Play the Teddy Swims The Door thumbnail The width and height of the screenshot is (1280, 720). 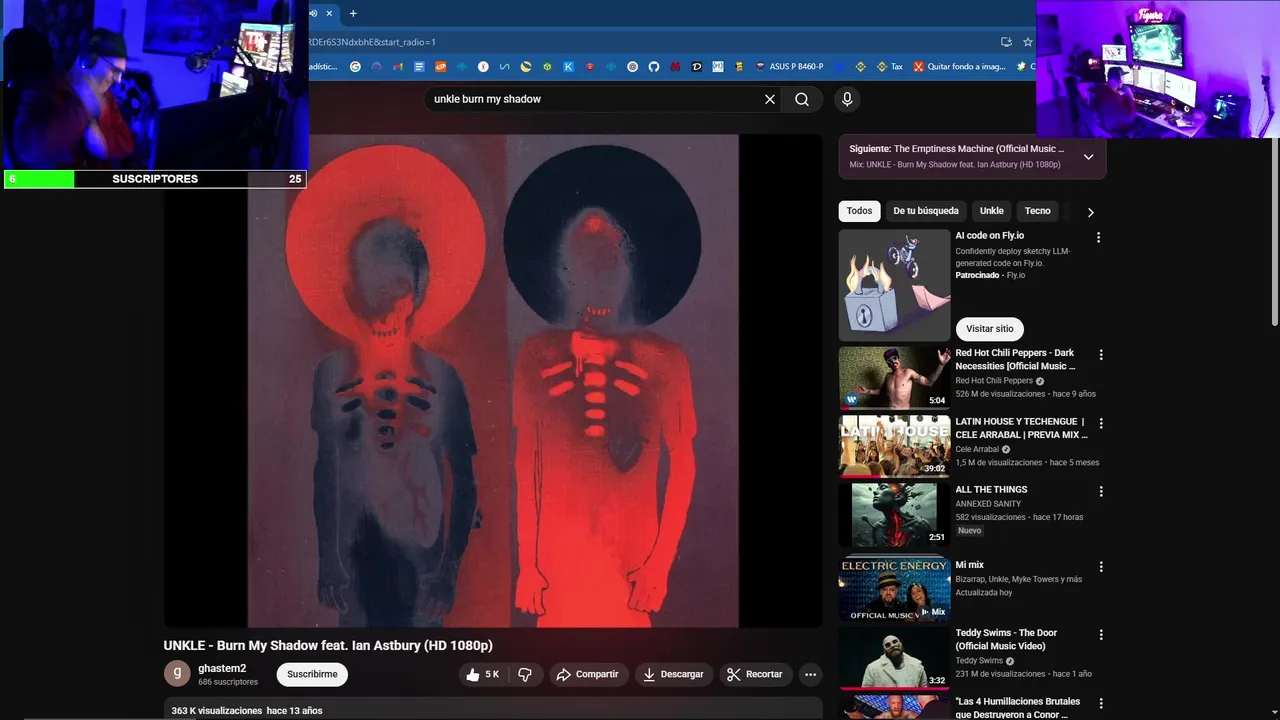pyautogui.click(x=894, y=657)
